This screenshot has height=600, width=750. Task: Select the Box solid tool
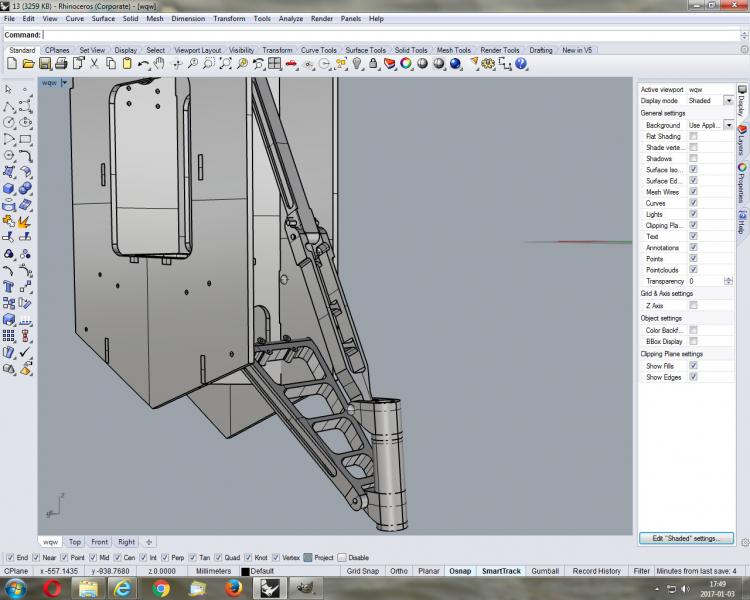click(9, 188)
